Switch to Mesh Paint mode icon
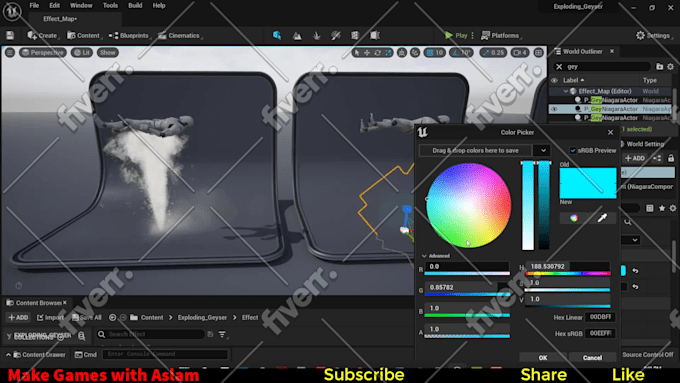680x383 pixels. [336, 36]
